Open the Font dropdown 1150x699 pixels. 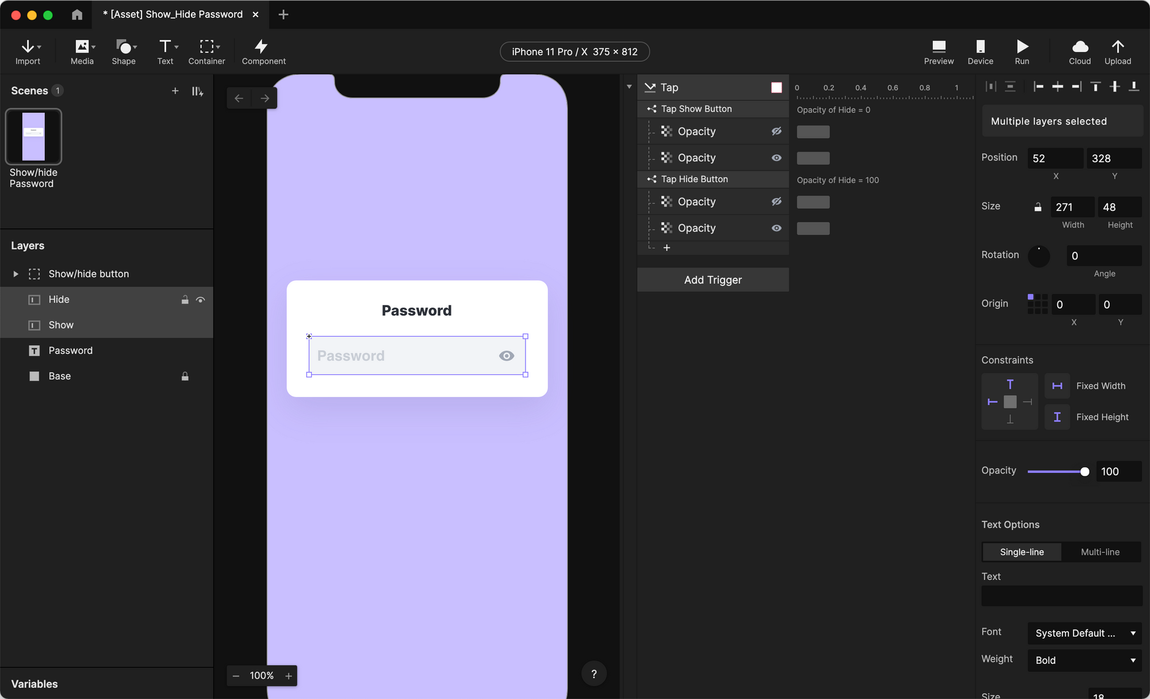pos(1084,633)
